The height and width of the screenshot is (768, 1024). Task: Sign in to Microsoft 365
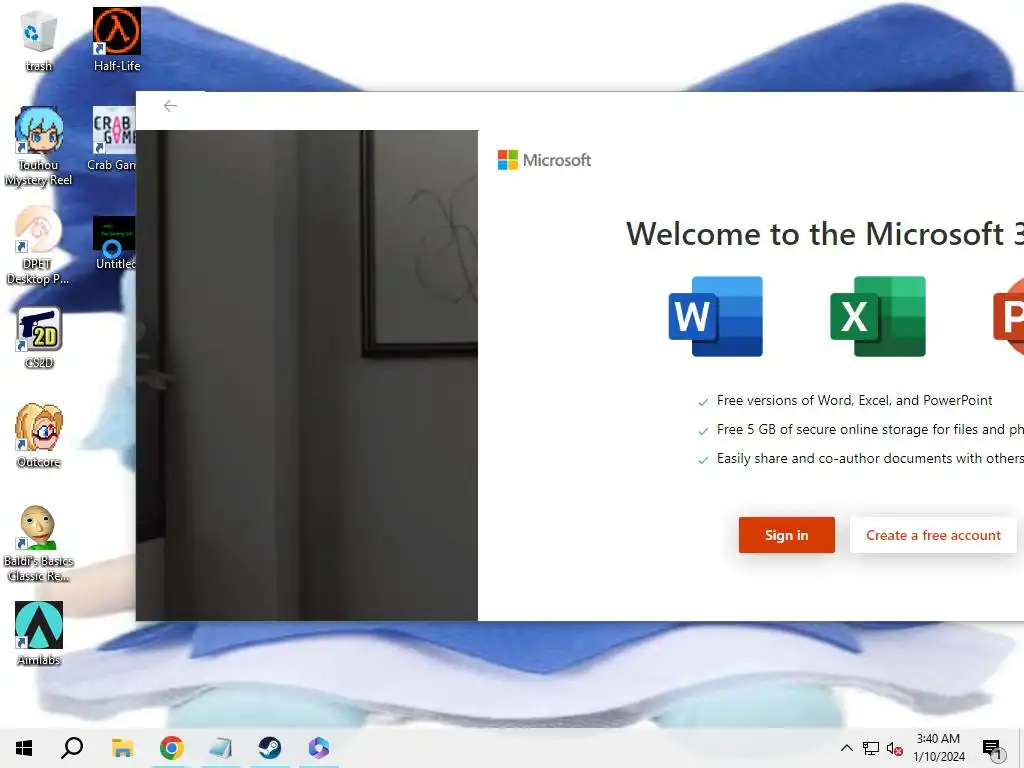pyautogui.click(x=786, y=535)
